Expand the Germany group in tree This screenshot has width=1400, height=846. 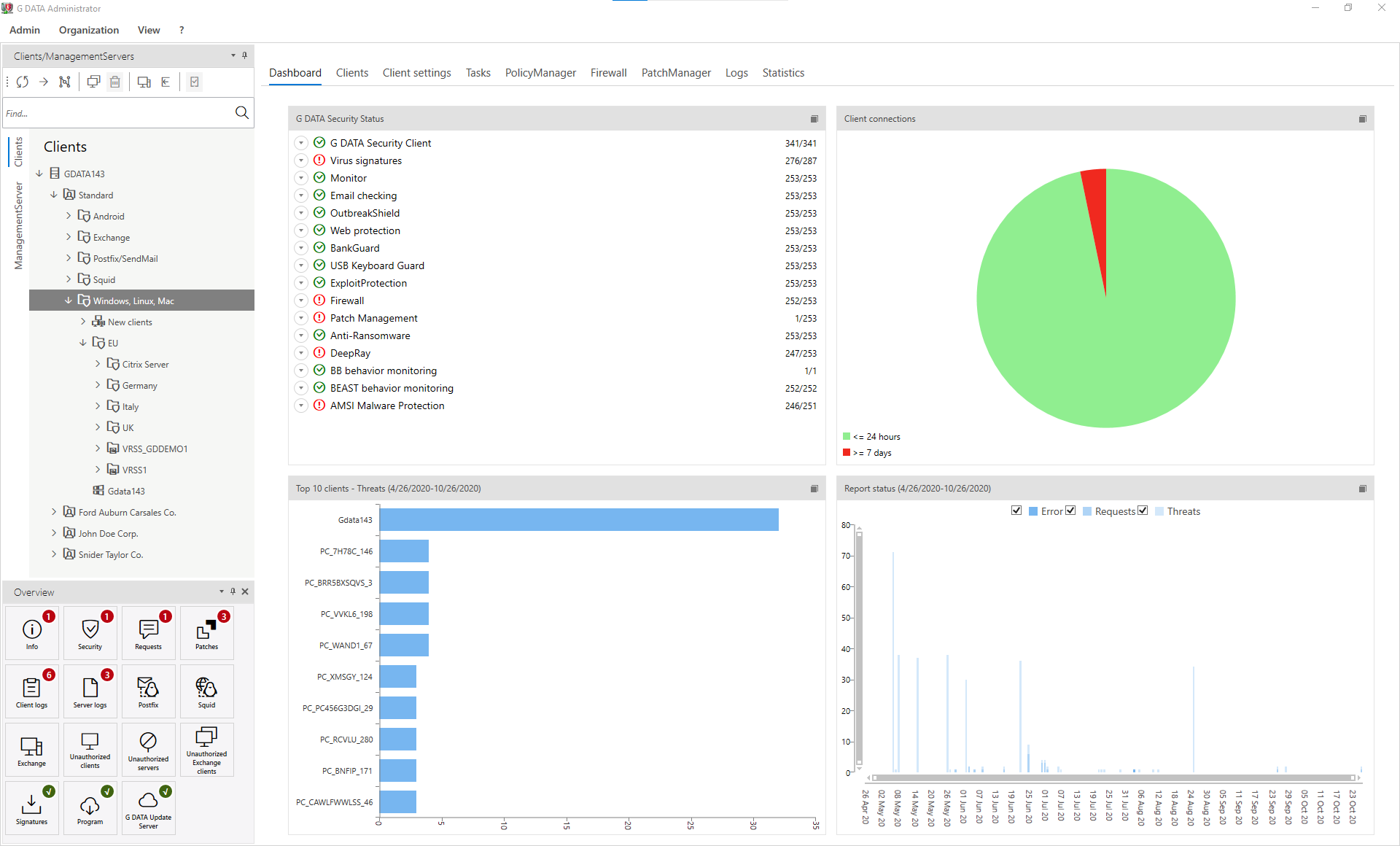pyautogui.click(x=98, y=385)
